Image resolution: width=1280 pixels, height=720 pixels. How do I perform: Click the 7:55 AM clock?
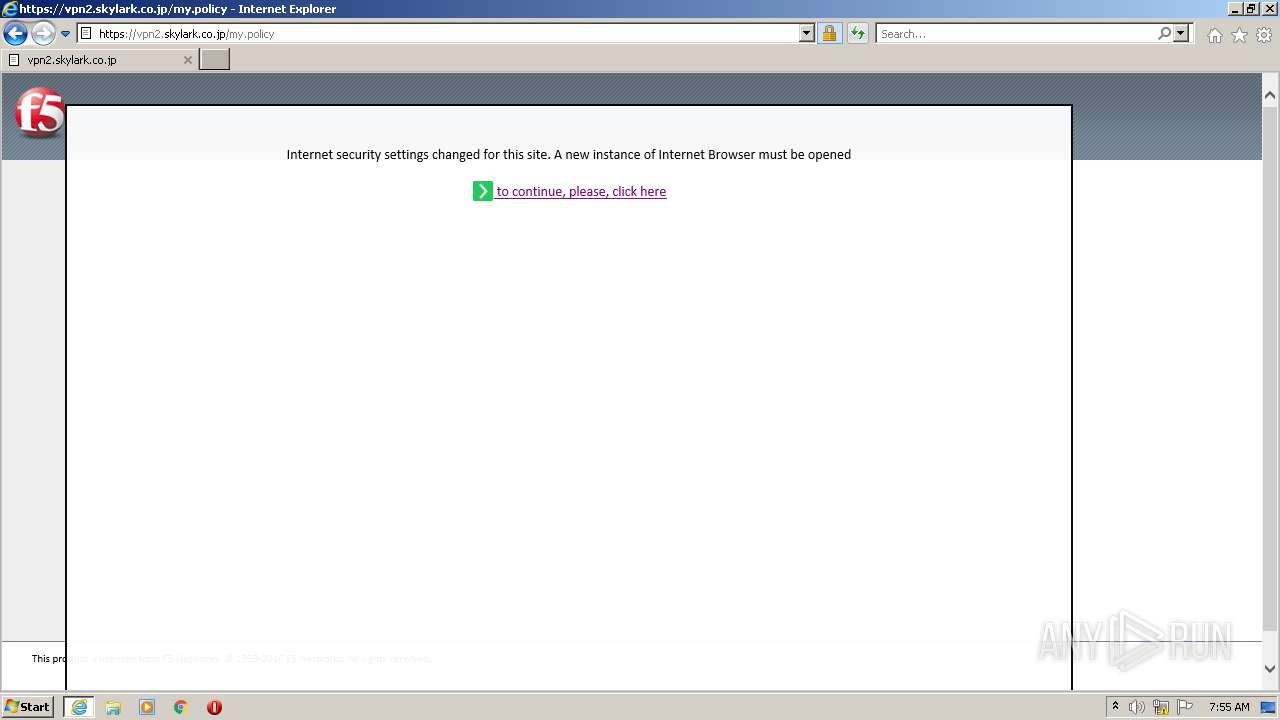1229,707
